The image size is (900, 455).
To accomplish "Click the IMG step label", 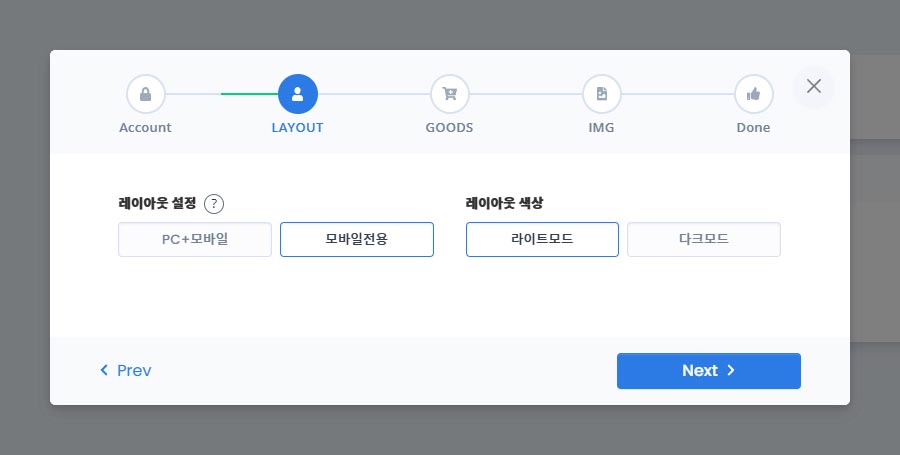I will click(x=602, y=128).
